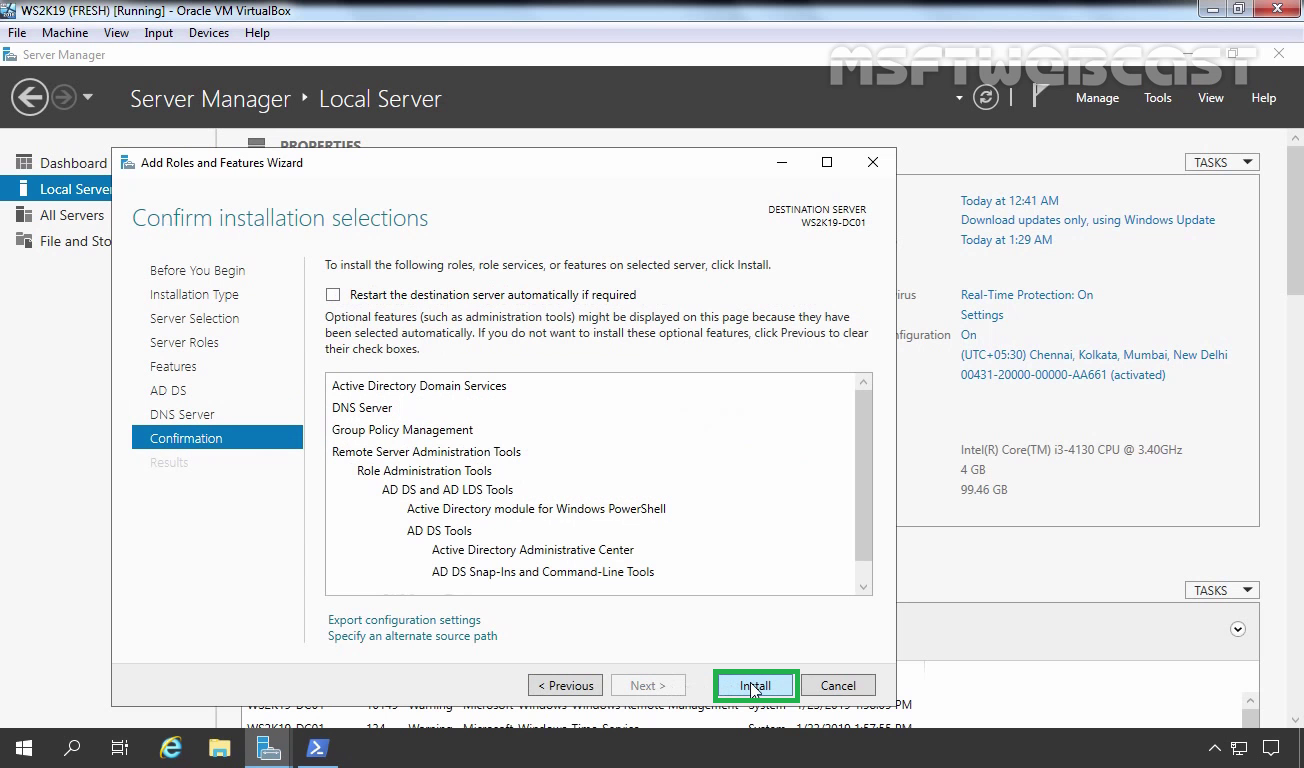Click the product ID activated link
Image resolution: width=1304 pixels, height=768 pixels.
pos(1063,375)
